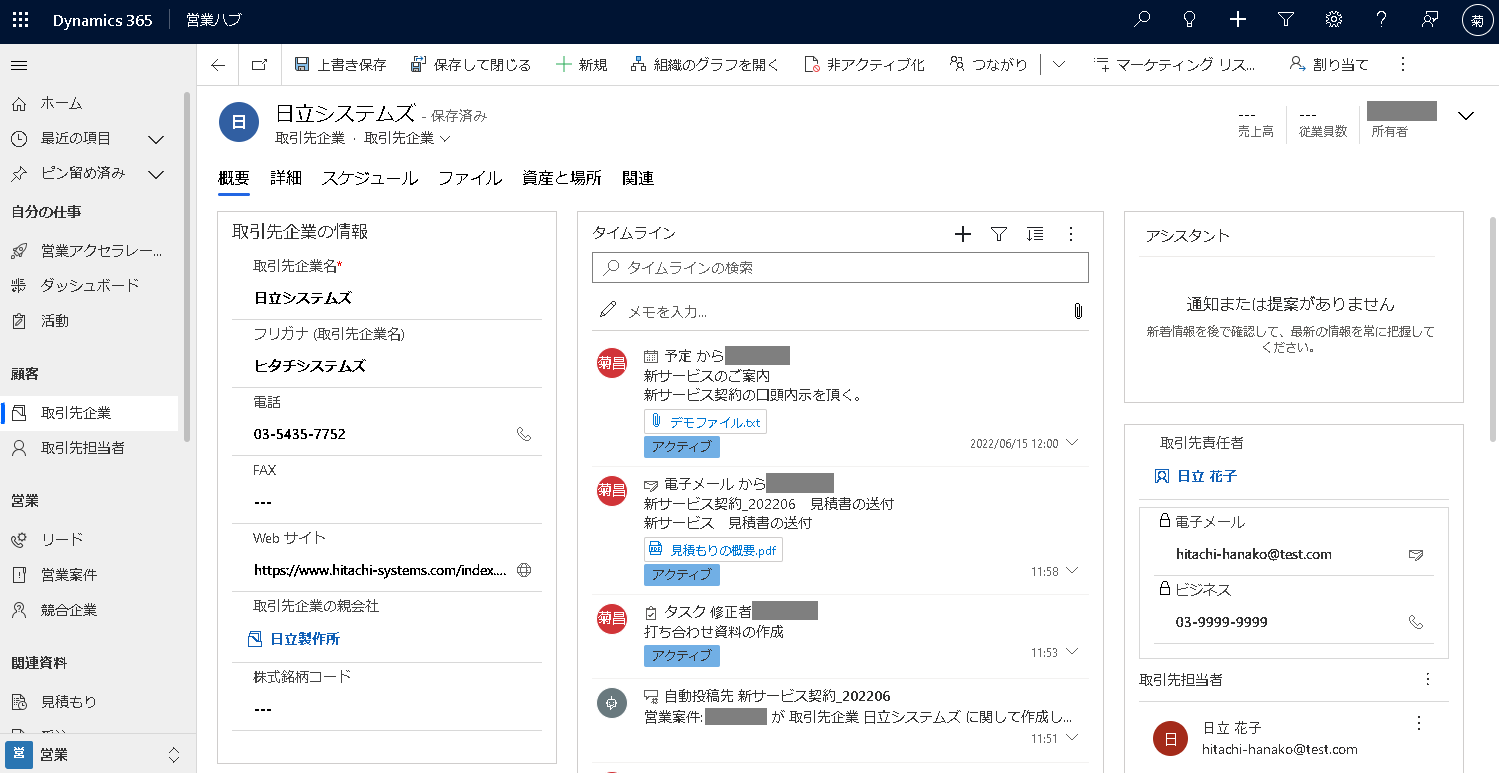Switch to the 資産と場所 tab
1499x773 pixels.
tap(562, 178)
